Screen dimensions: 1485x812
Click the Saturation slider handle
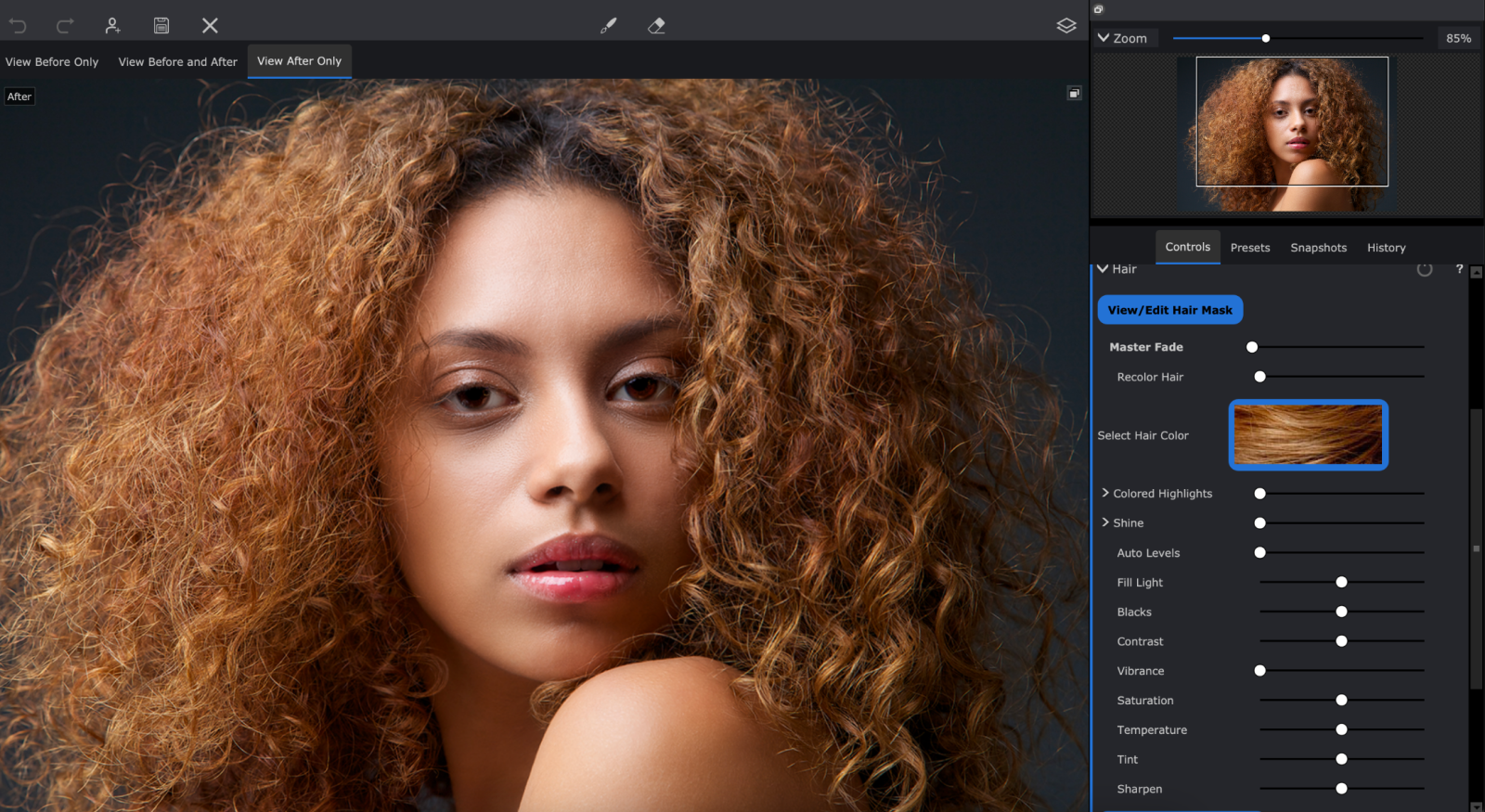pyautogui.click(x=1341, y=700)
